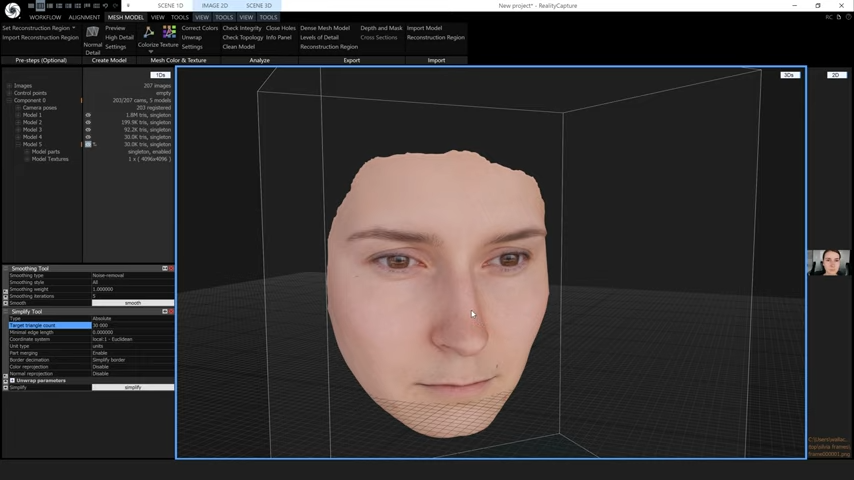
Task: Select the face image thumbnail on the right
Action: 829,262
